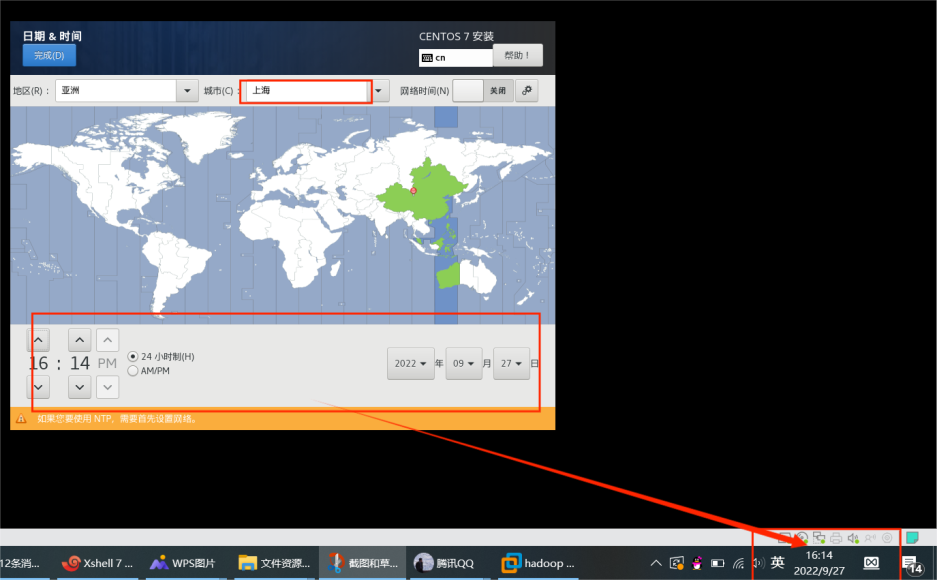Image resolution: width=937 pixels, height=580 pixels.
Task: Click the VMware printer device status icon
Action: point(836,538)
